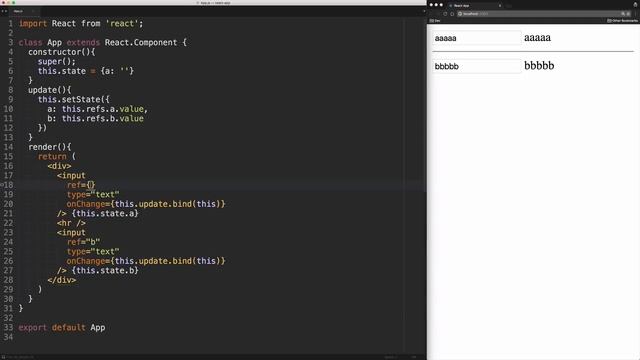640x360 pixels.
Task: Click the sidebar toggle icon in status bar
Action: click(3, 357)
